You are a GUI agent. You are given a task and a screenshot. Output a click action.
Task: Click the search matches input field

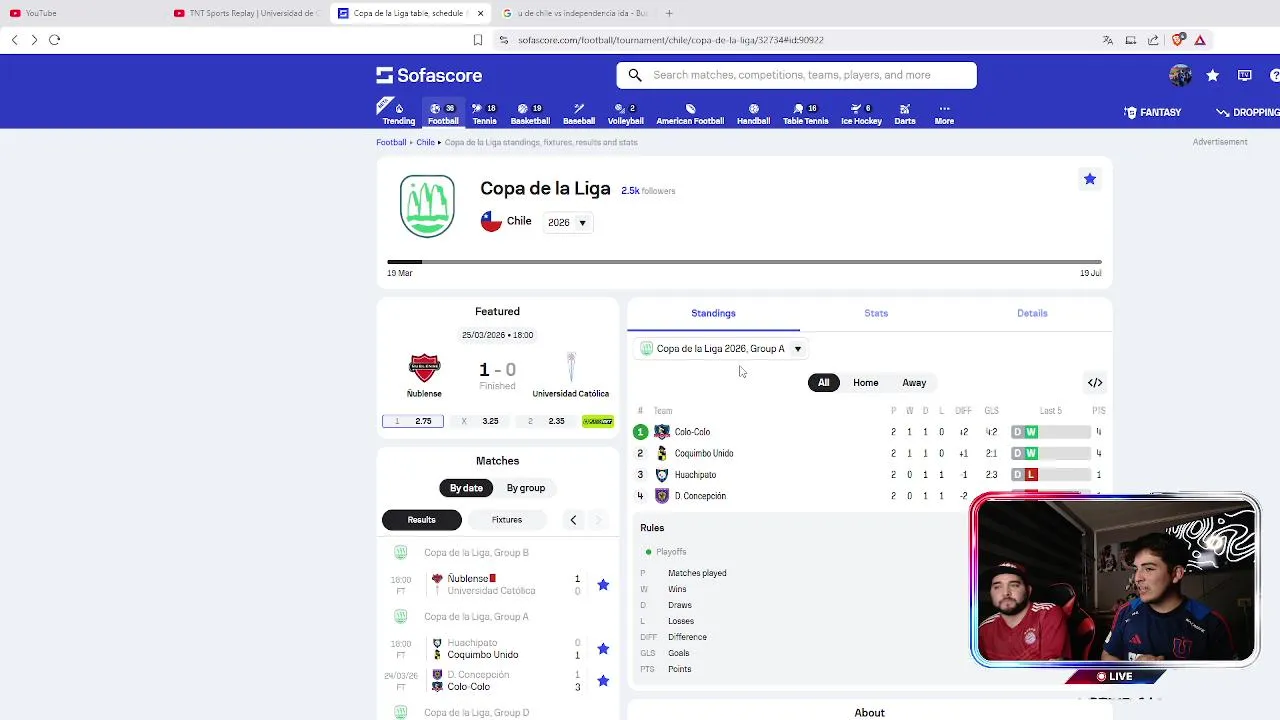[x=796, y=75]
